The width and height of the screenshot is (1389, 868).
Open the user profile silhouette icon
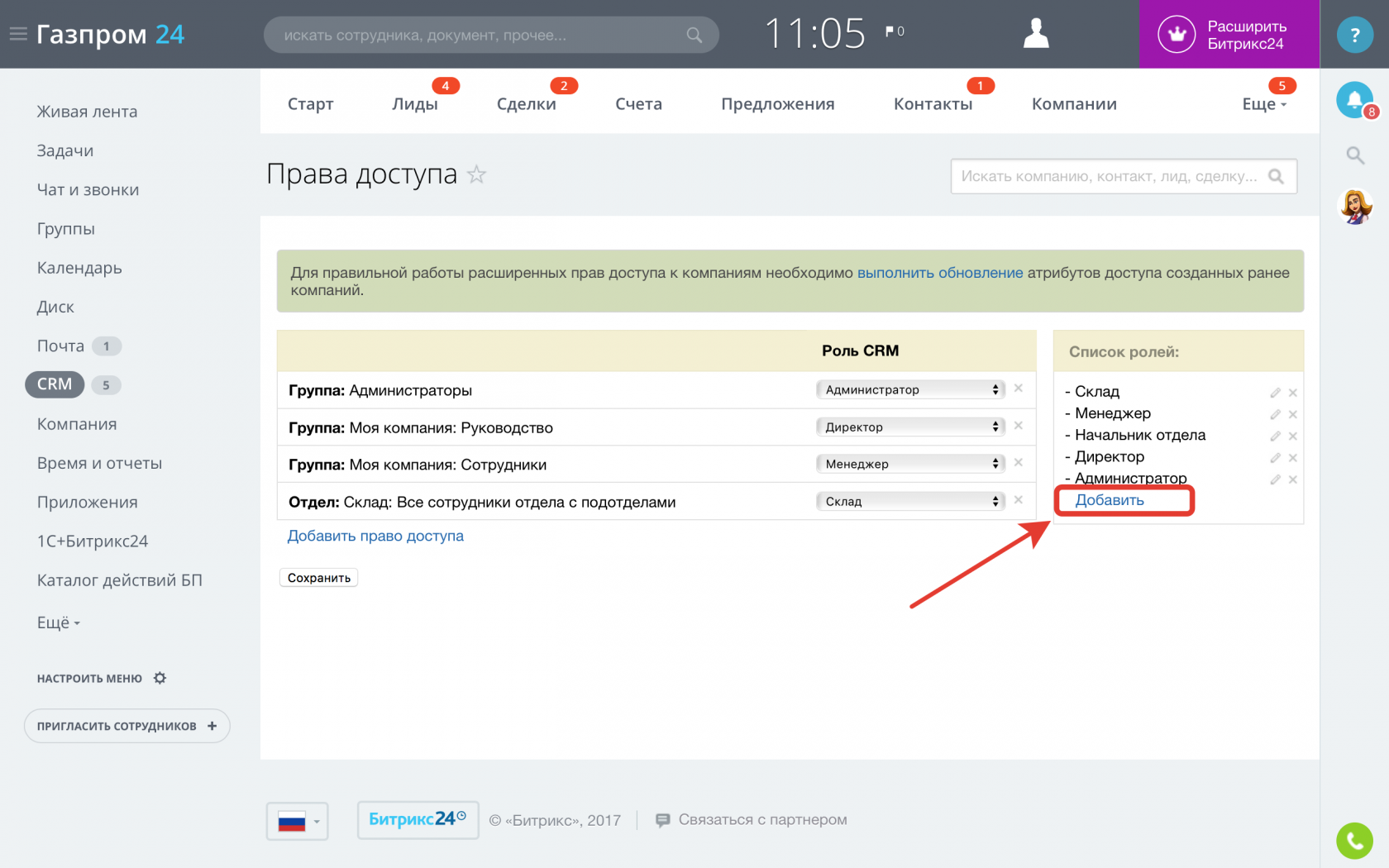[1036, 34]
